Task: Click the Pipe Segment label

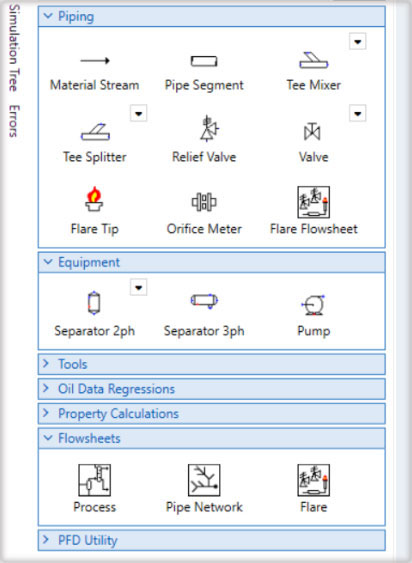Action: click(204, 85)
